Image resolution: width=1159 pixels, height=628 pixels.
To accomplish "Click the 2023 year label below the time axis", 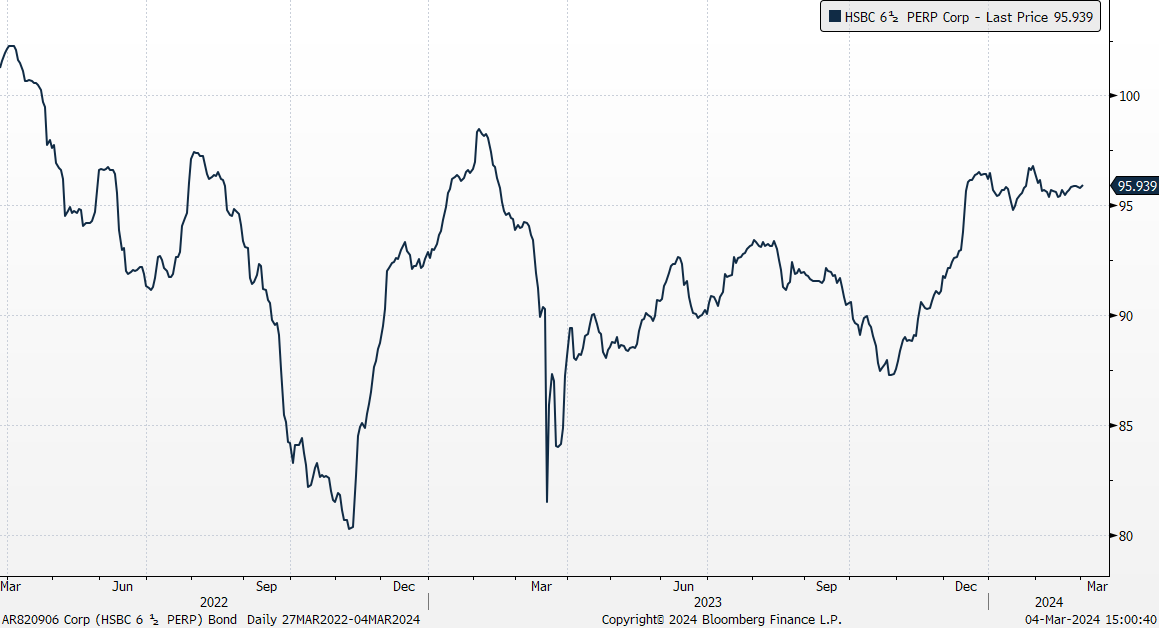I will (707, 603).
